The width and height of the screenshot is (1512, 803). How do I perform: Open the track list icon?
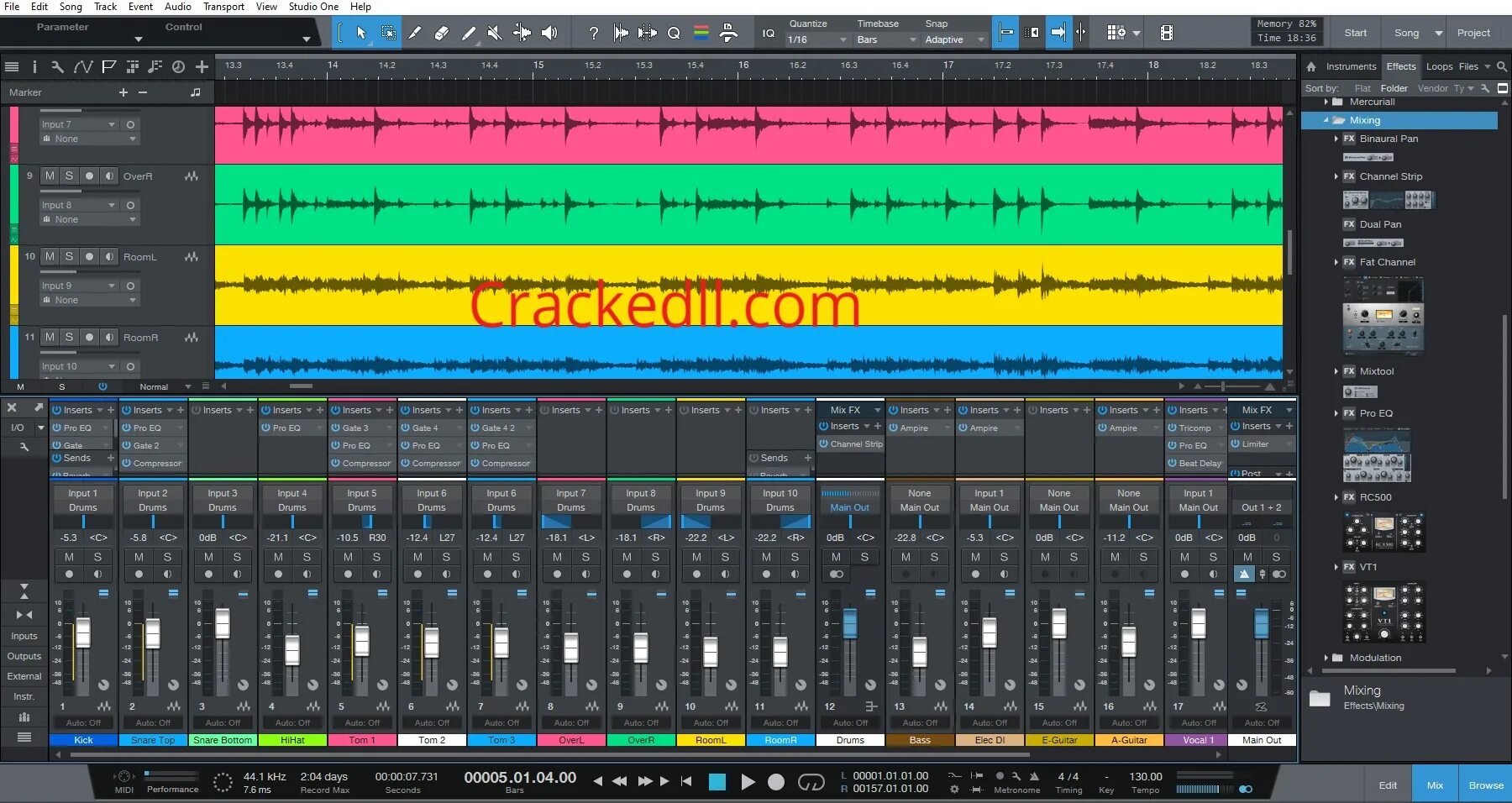pyautogui.click(x=12, y=66)
